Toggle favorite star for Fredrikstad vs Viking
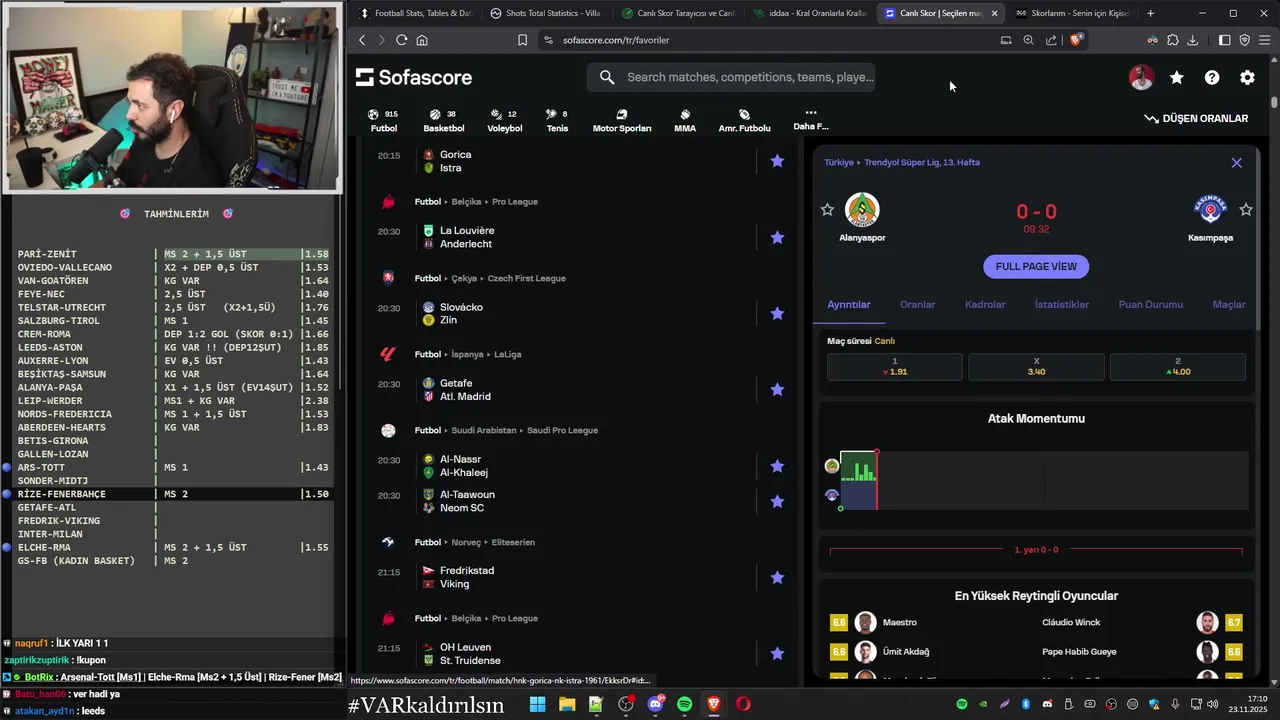1280x720 pixels. pos(777,577)
